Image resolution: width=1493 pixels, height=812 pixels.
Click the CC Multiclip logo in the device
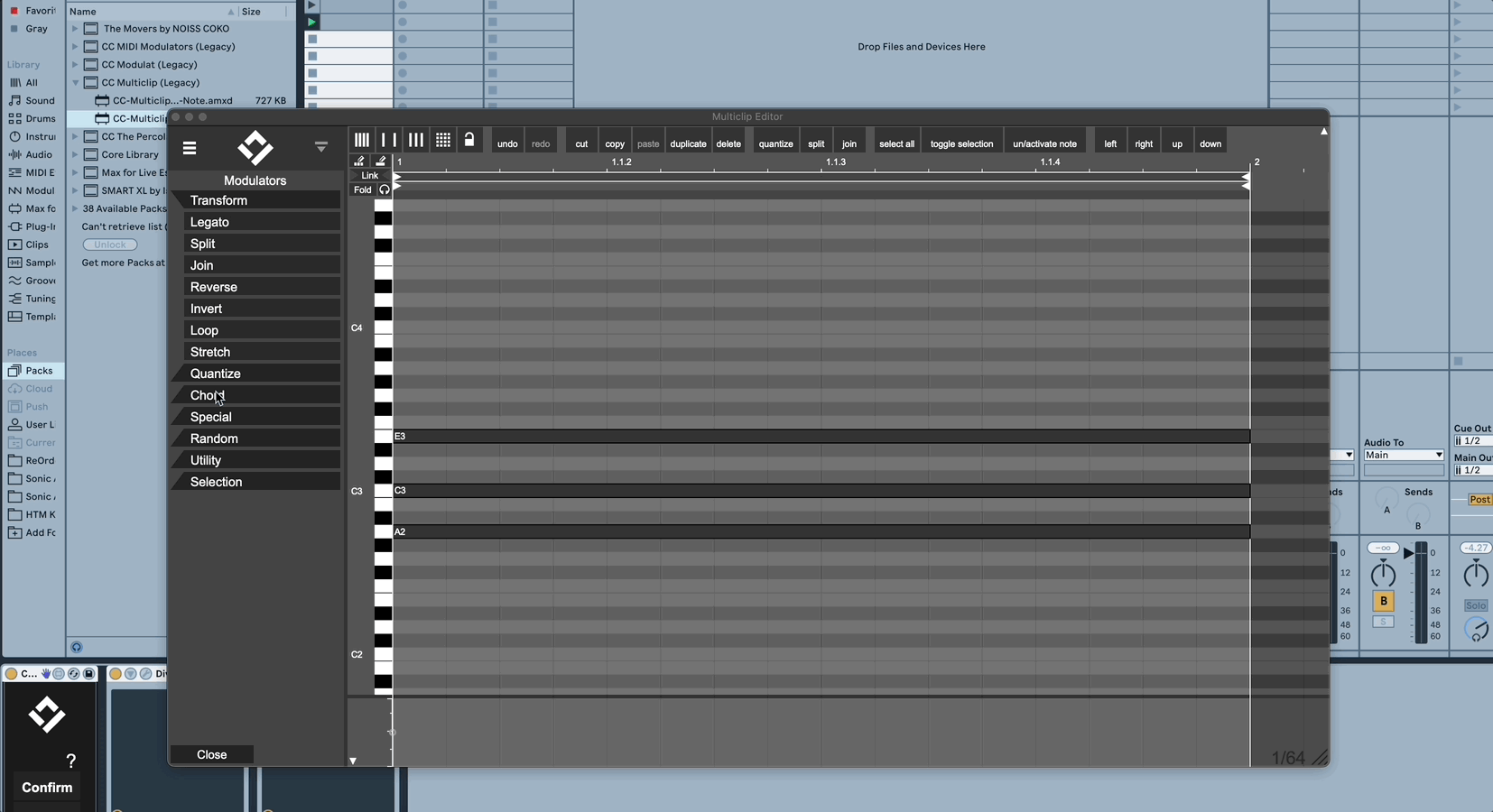[x=47, y=715]
